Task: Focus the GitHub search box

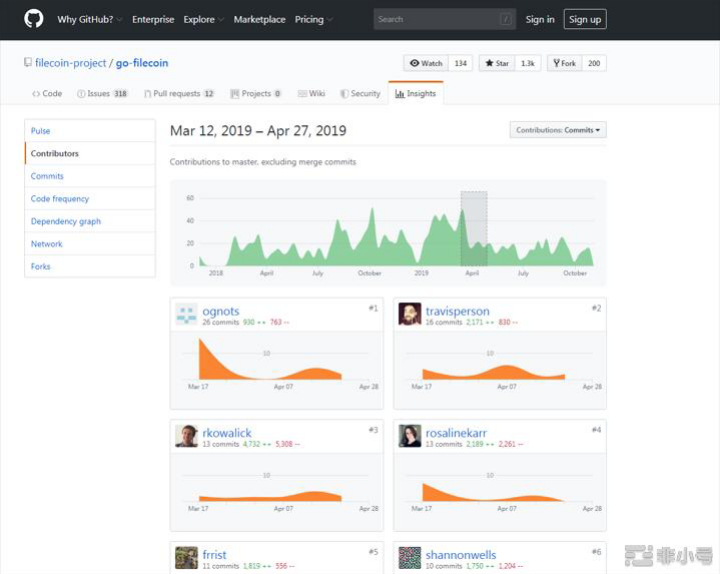Action: [444, 19]
